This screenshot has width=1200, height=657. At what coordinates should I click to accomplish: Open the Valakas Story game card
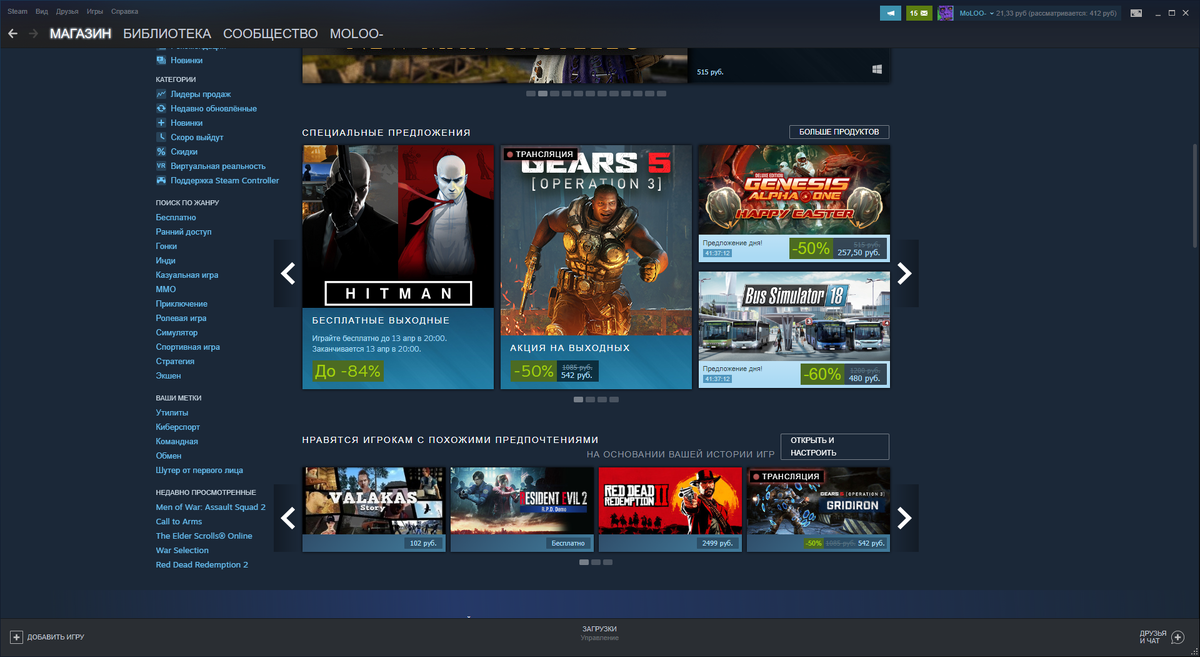tap(374, 510)
